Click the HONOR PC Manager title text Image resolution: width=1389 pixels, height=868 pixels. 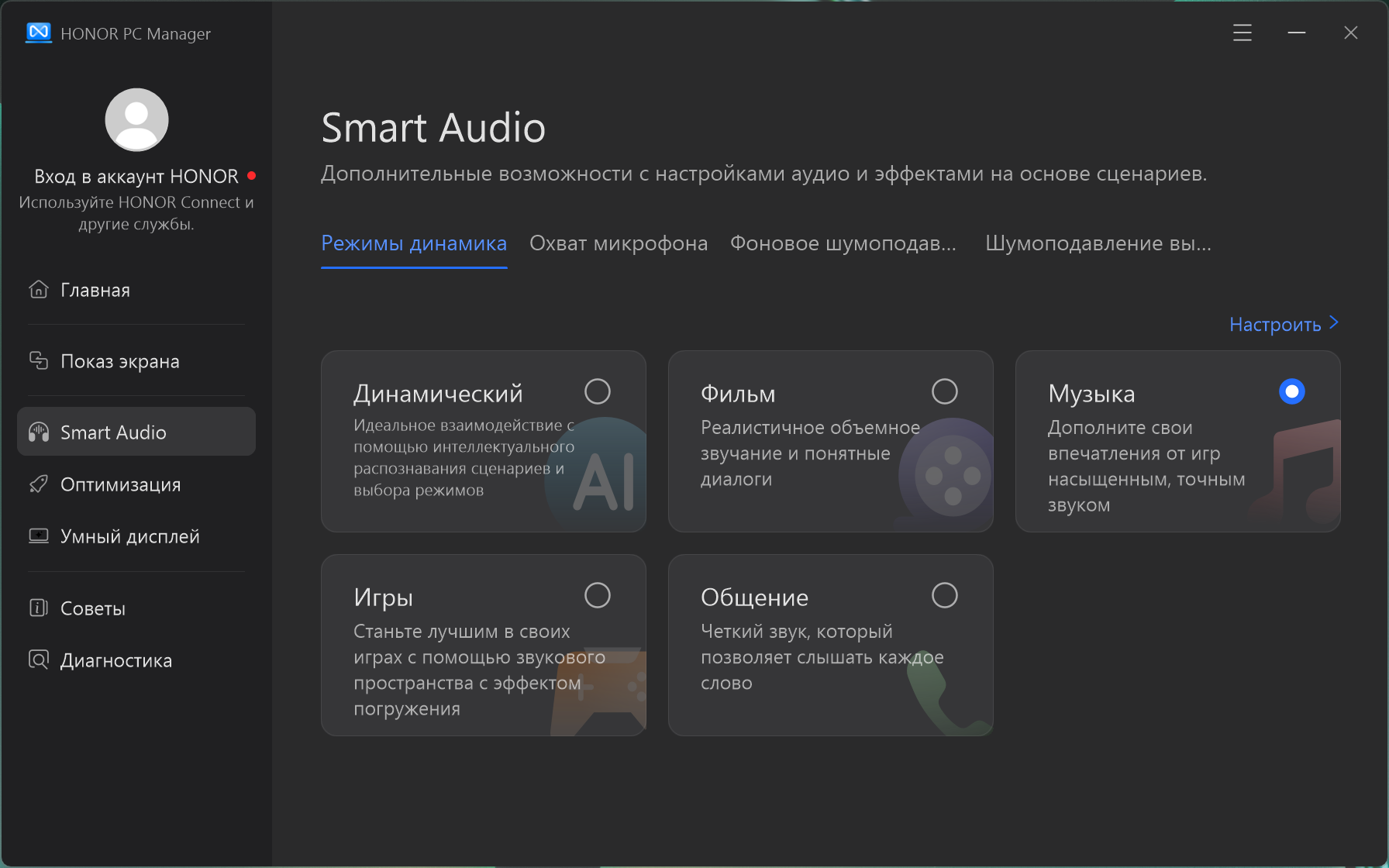(x=136, y=33)
